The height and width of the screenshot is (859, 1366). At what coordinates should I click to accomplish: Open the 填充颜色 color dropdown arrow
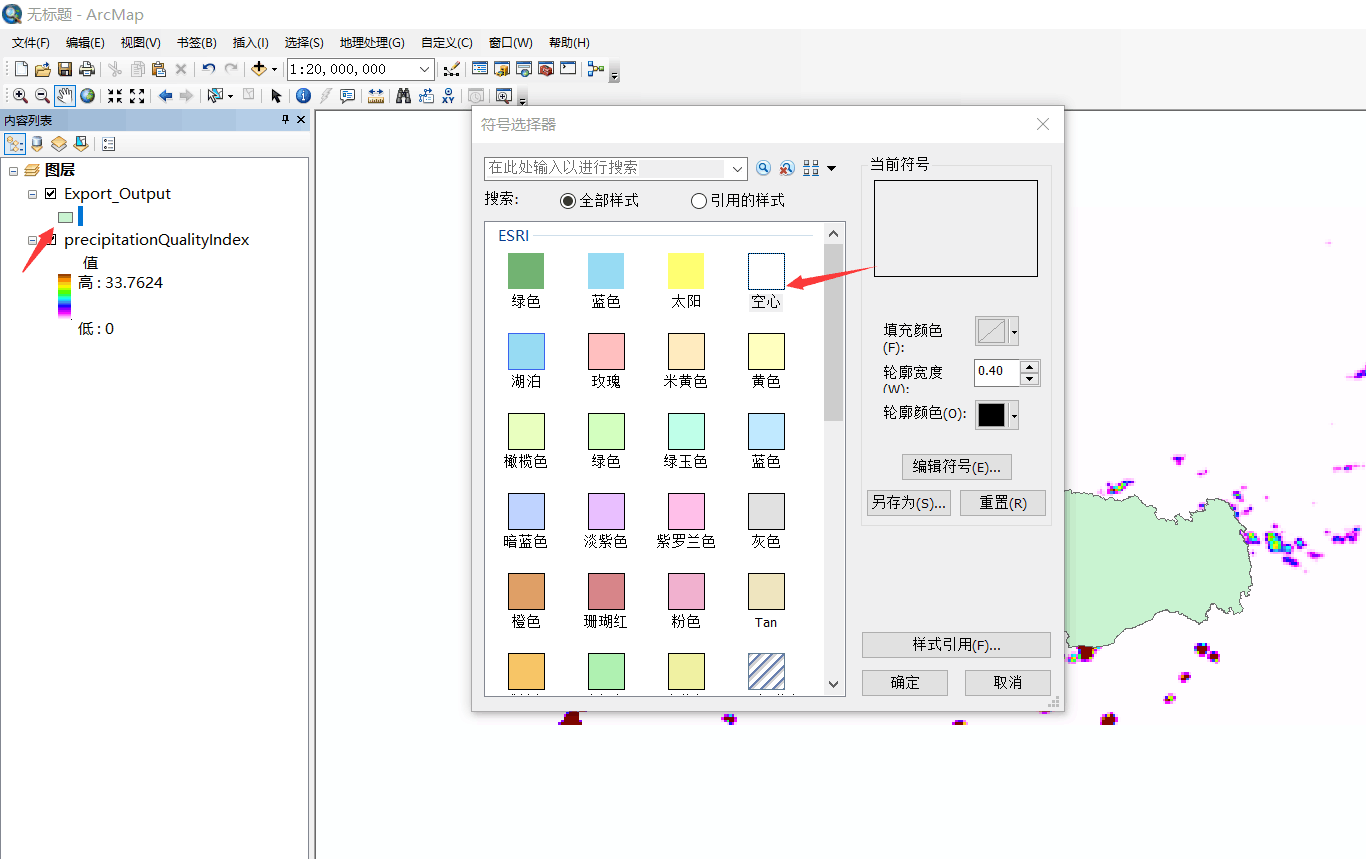(x=1013, y=331)
